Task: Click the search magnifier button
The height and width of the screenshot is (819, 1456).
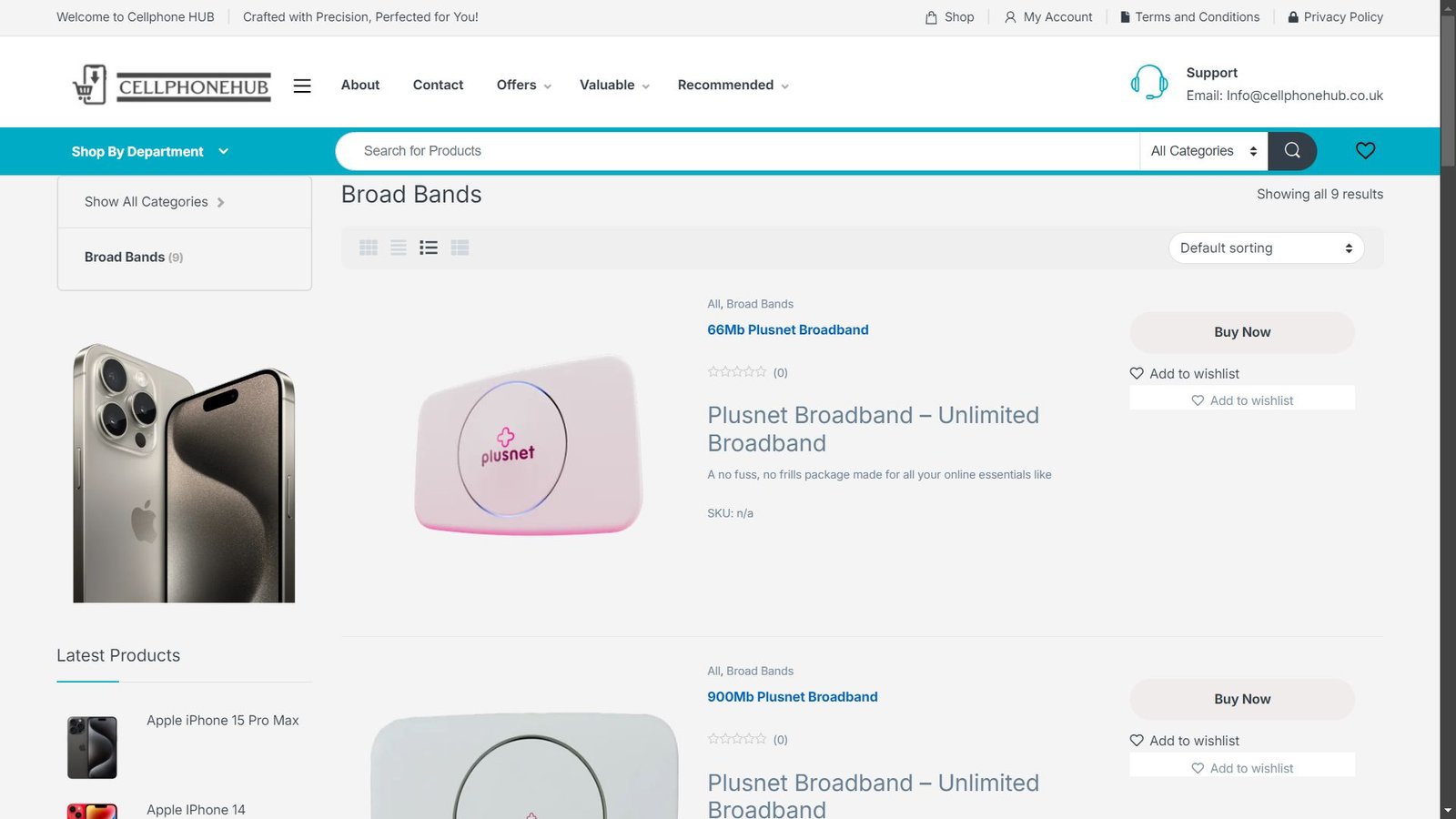Action: click(x=1292, y=151)
